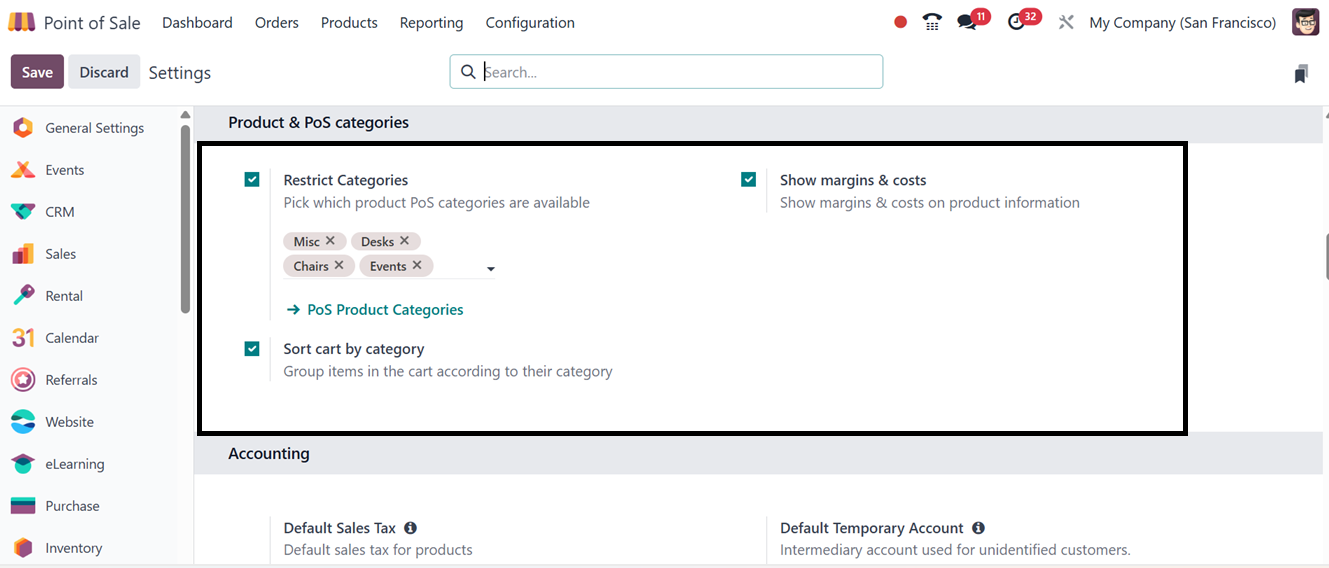Click the Default Sales Tax info icon
Viewport: 1329px width, 568px height.
(410, 528)
